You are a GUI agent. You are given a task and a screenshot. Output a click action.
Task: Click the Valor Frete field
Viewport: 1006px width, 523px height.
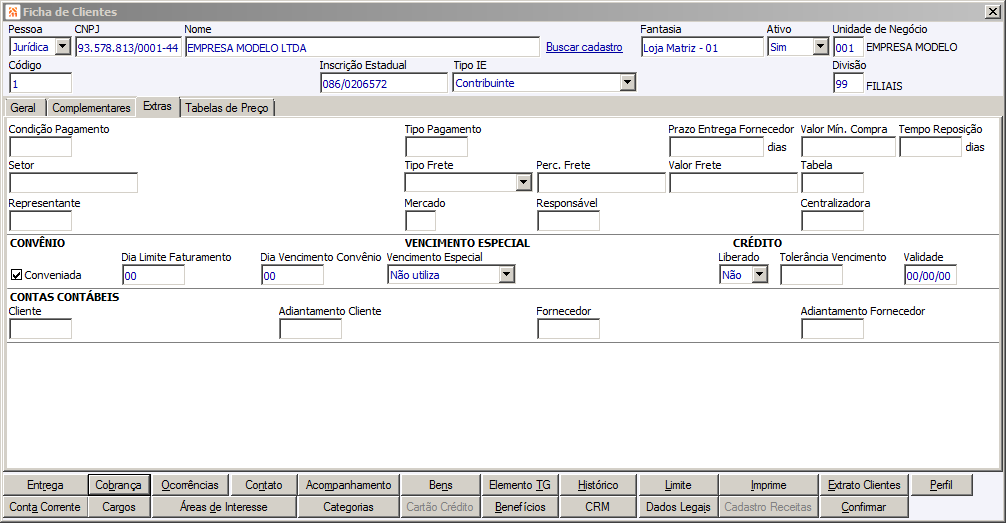[733, 183]
